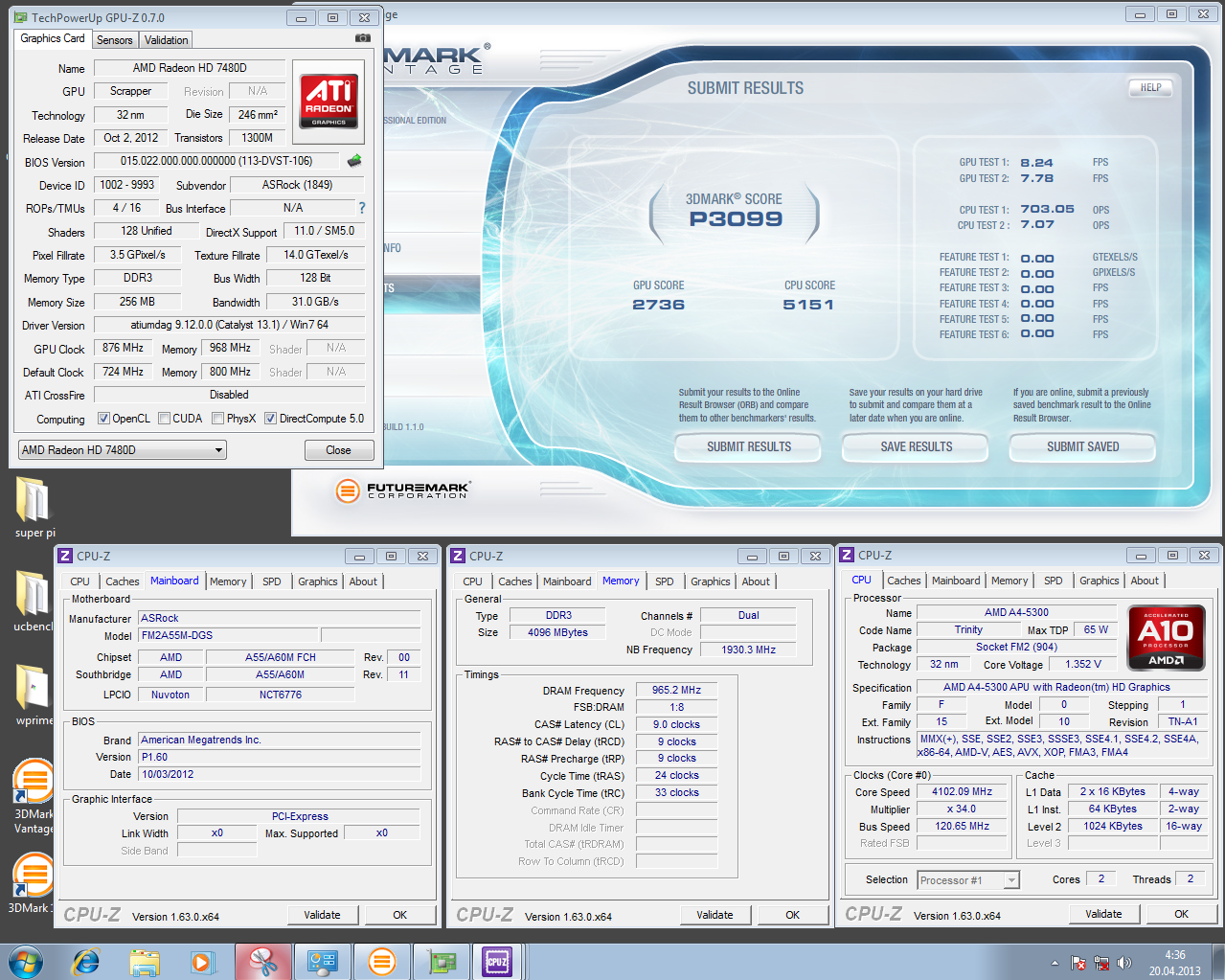Switch to the Sensors tab in GPU-Z

point(115,40)
